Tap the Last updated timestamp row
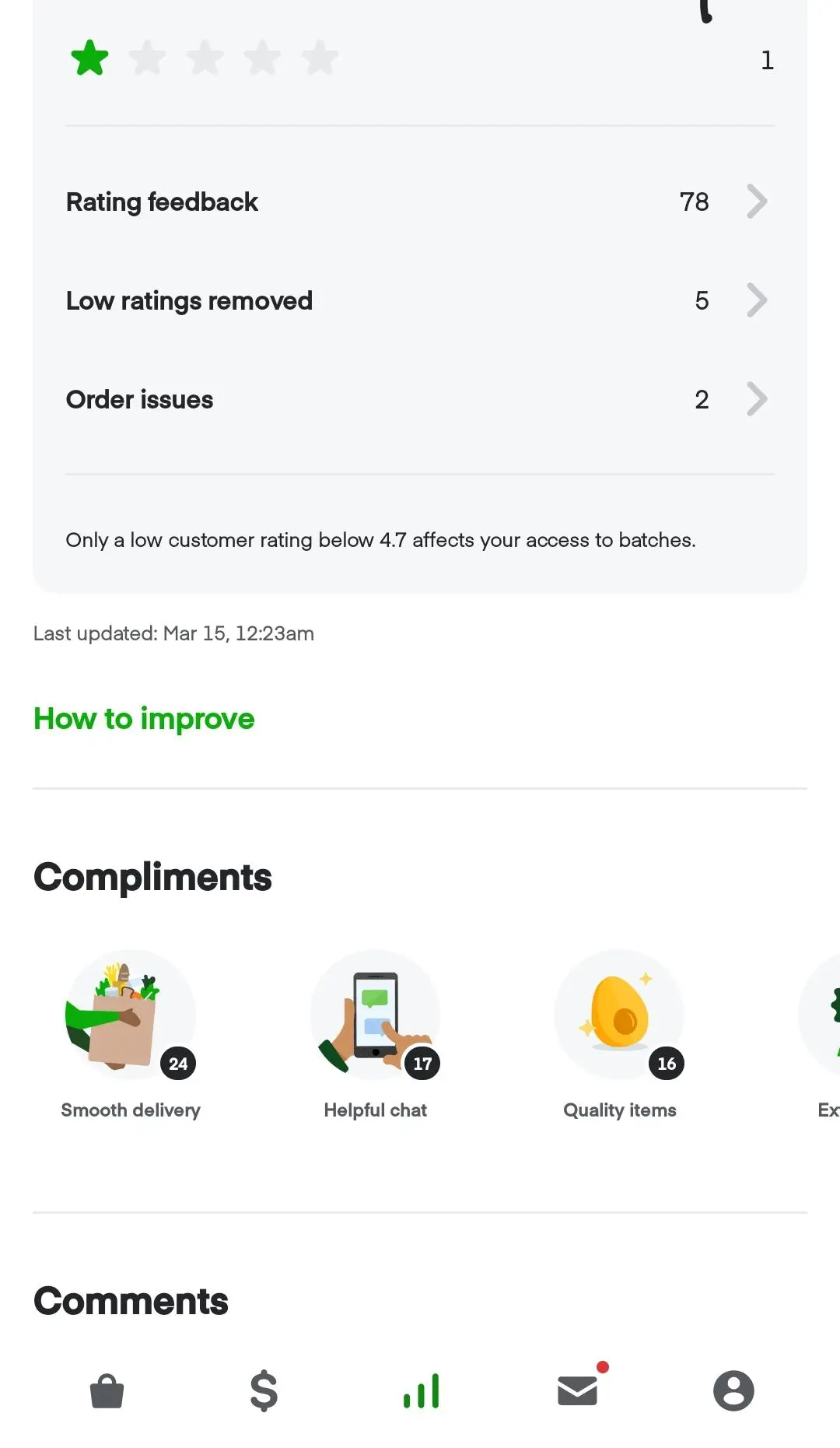 coord(173,633)
